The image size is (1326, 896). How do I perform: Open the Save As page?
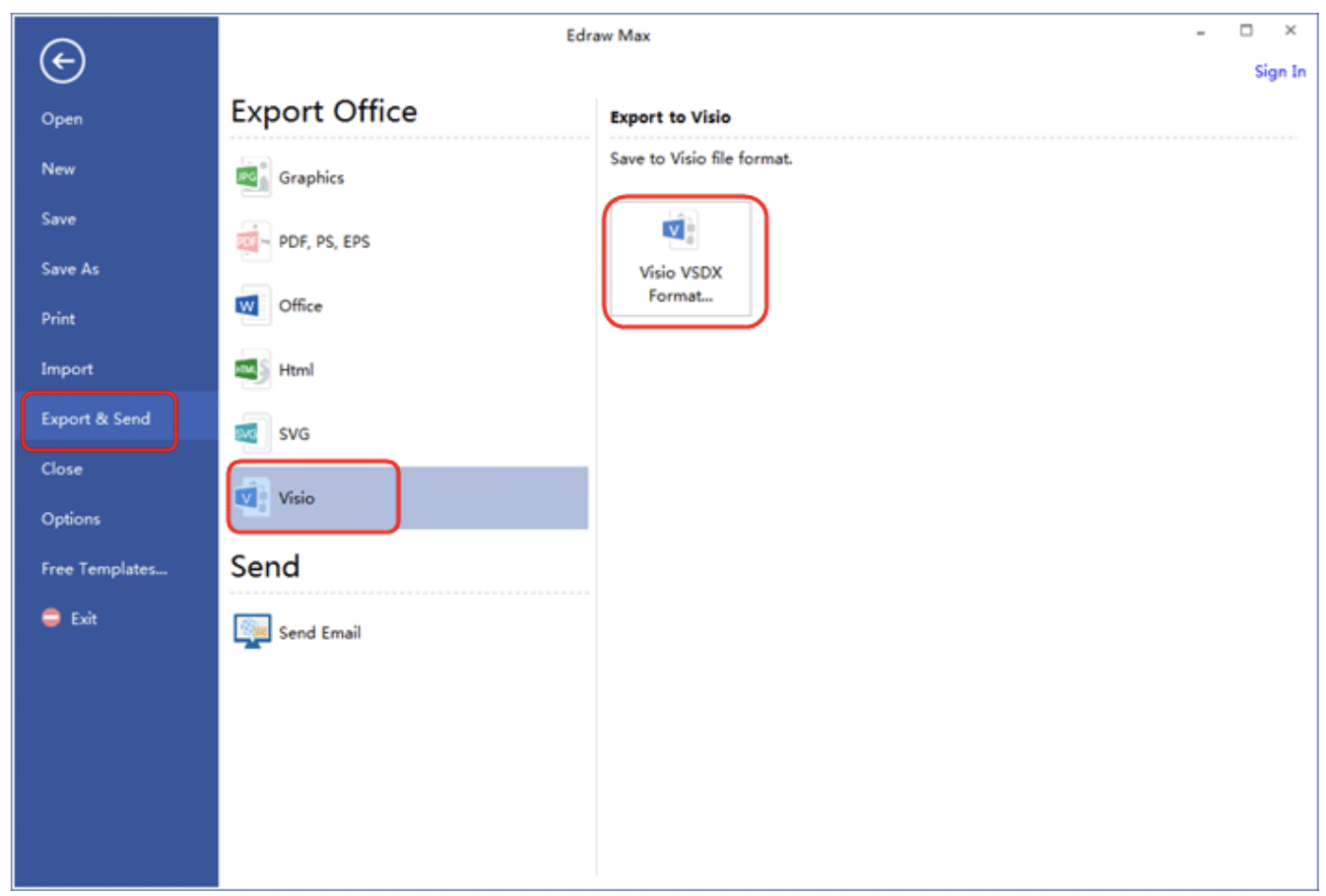click(x=70, y=269)
